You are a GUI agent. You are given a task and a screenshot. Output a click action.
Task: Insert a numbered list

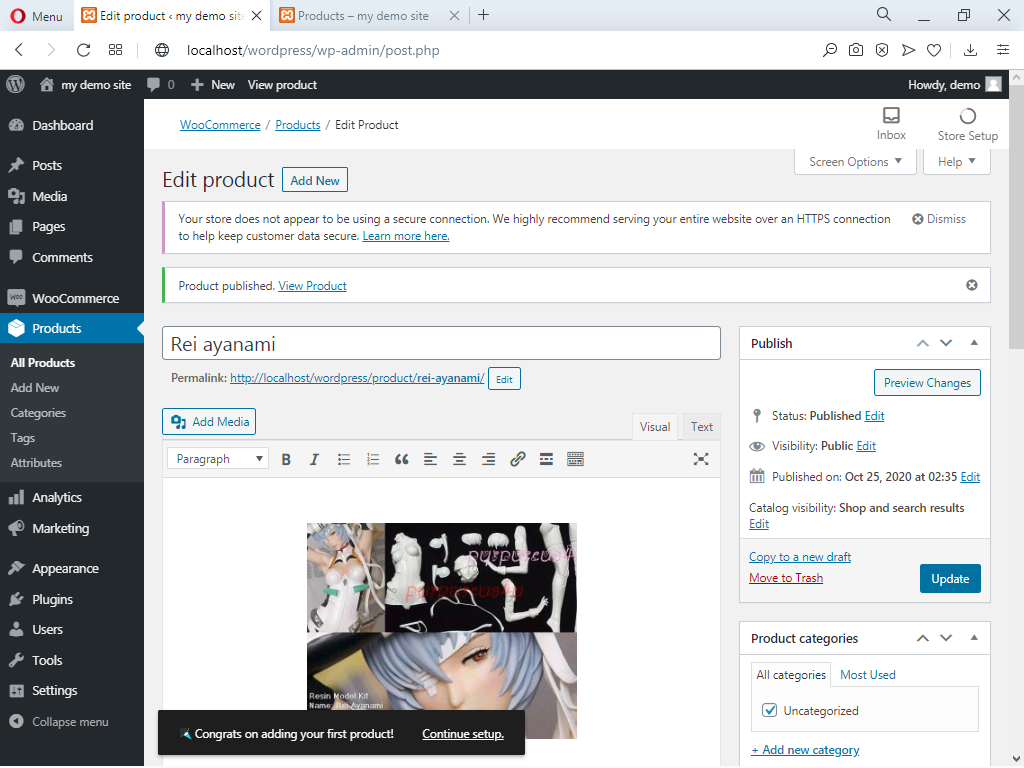click(373, 460)
